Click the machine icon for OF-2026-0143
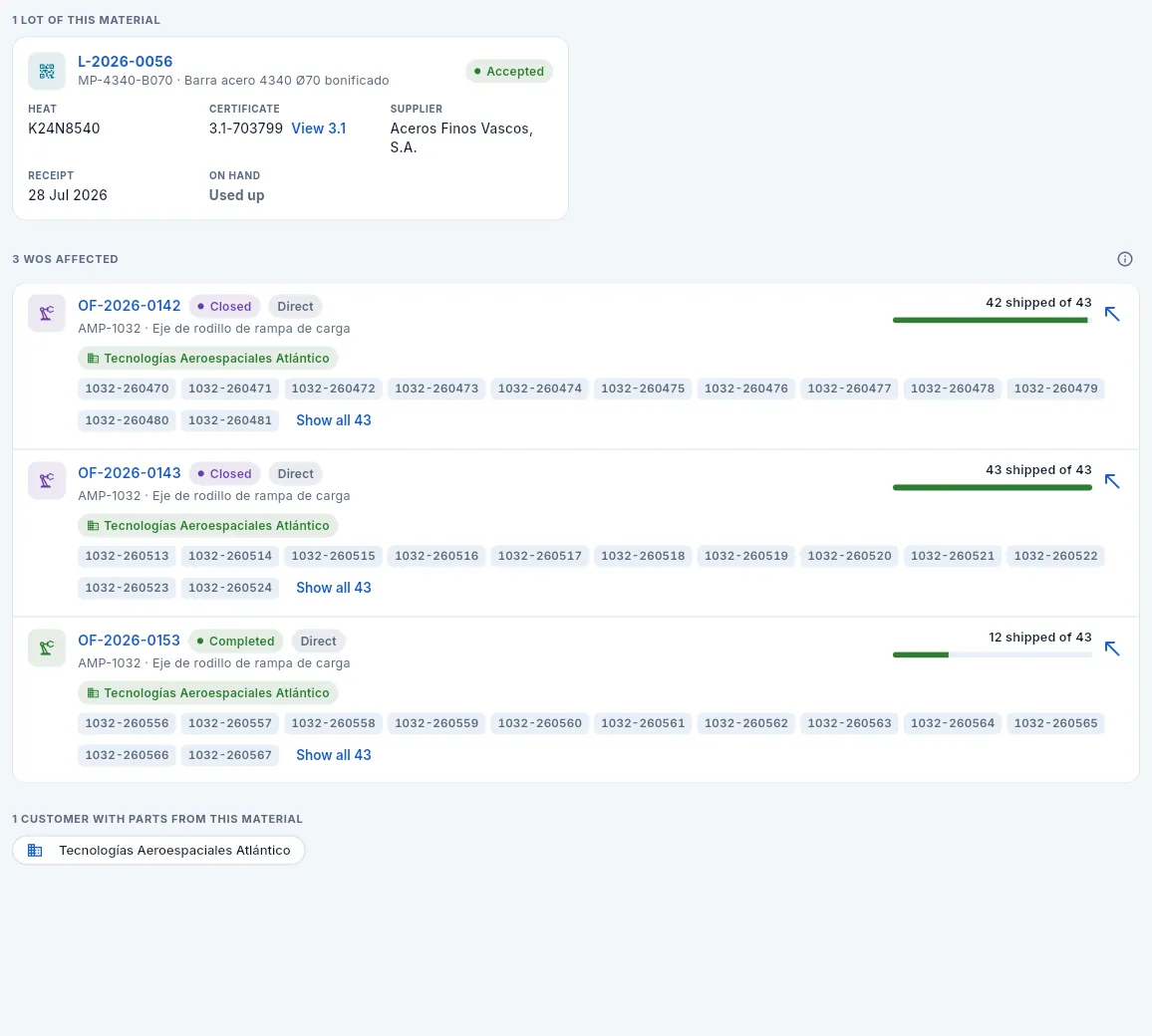Screen dimensions: 1152x1036 click(x=47, y=481)
